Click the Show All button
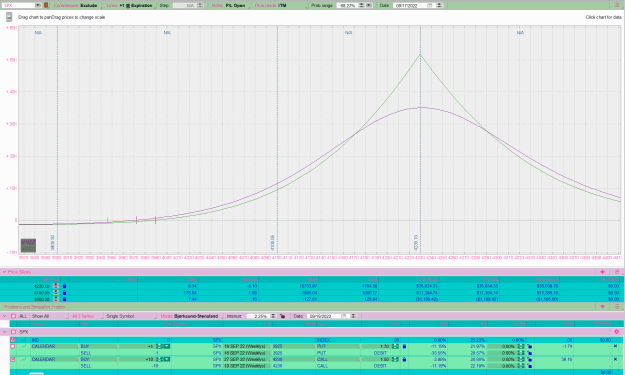The height and width of the screenshot is (375, 625). point(40,316)
